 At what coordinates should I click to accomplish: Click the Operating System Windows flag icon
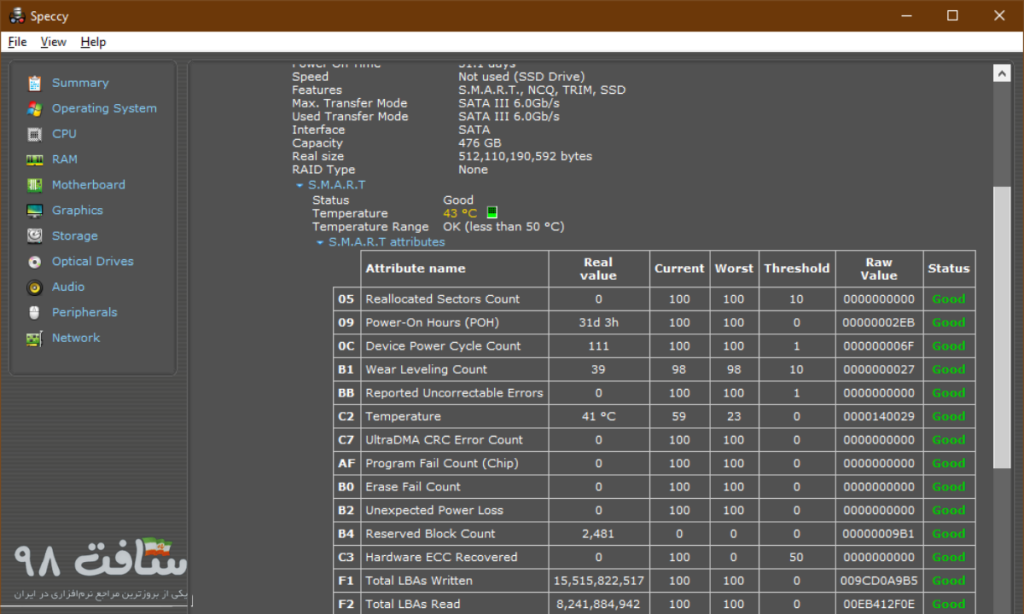(35, 108)
